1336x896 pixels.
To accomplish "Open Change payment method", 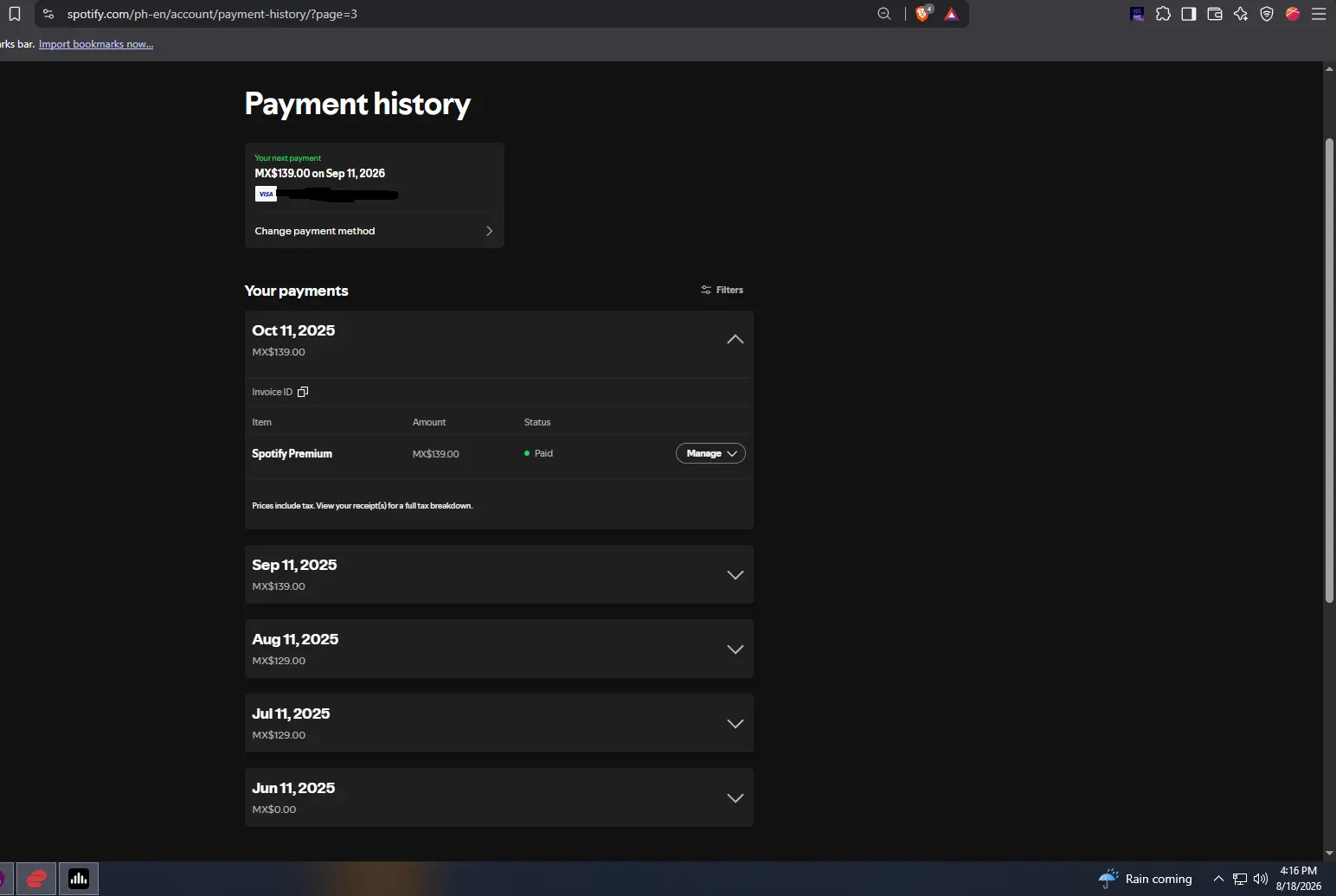I will click(x=375, y=231).
